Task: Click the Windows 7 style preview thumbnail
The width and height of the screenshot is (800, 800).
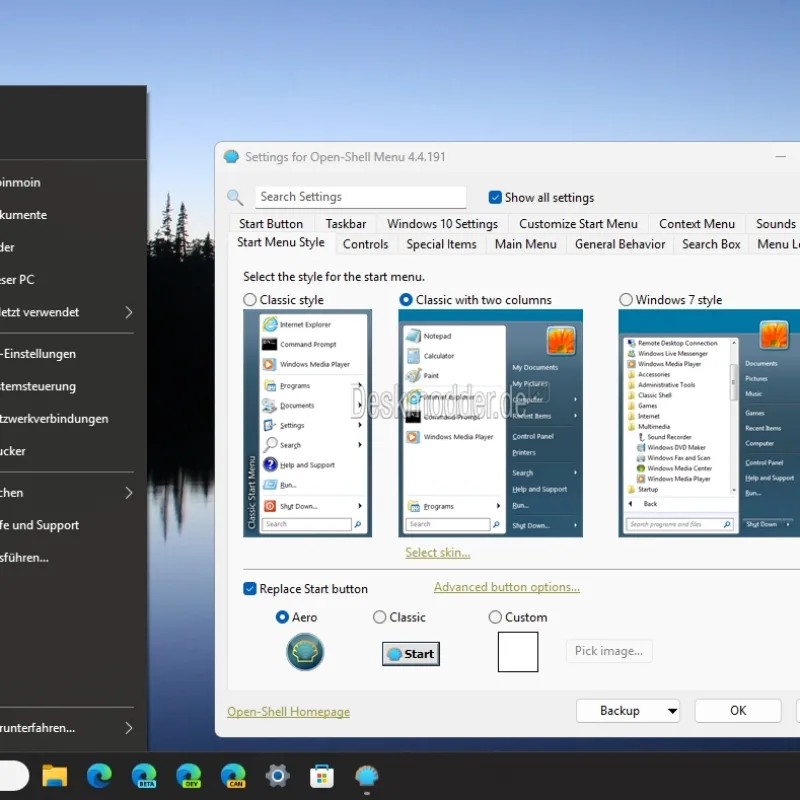Action: (709, 423)
